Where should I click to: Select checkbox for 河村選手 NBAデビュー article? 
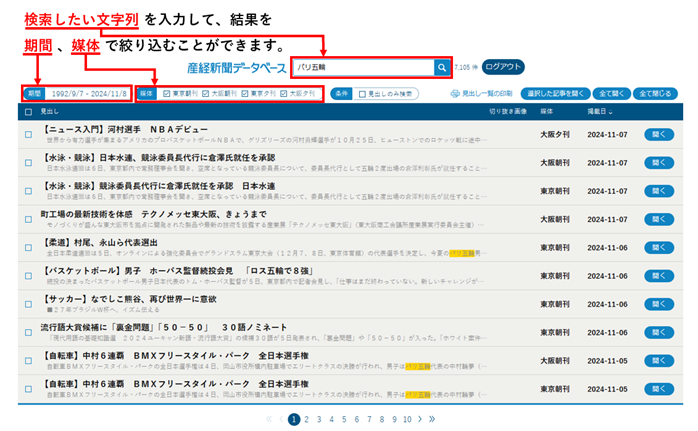pos(28,134)
